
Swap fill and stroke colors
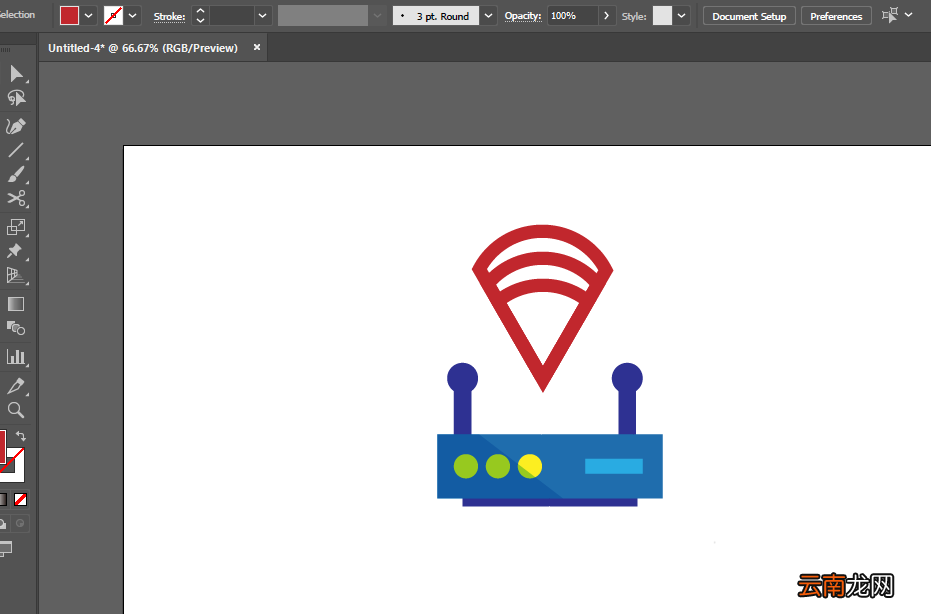[x=21, y=436]
